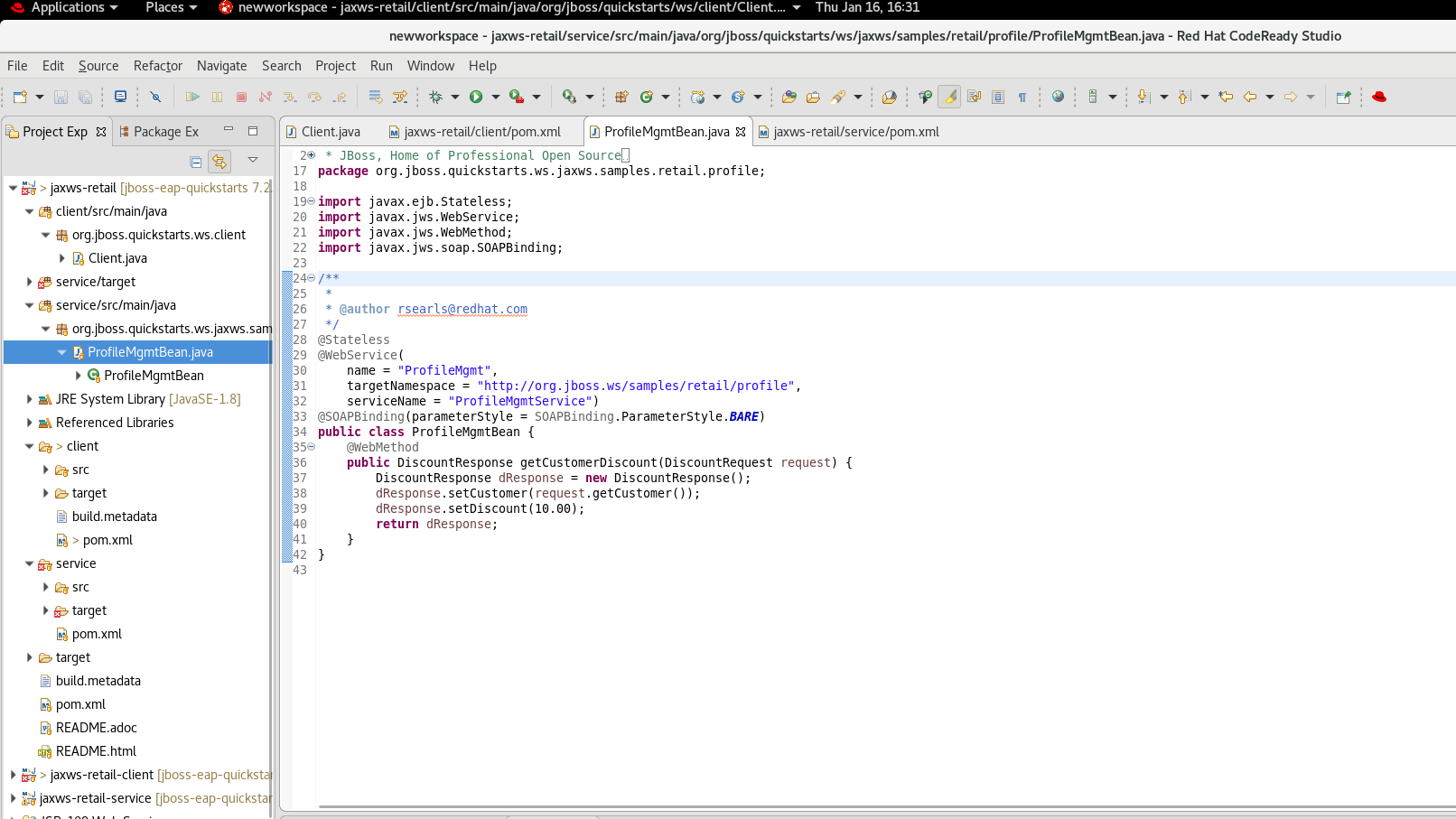The image size is (1456, 819).
Task: Click the Back navigation arrow icon
Action: (1250, 97)
